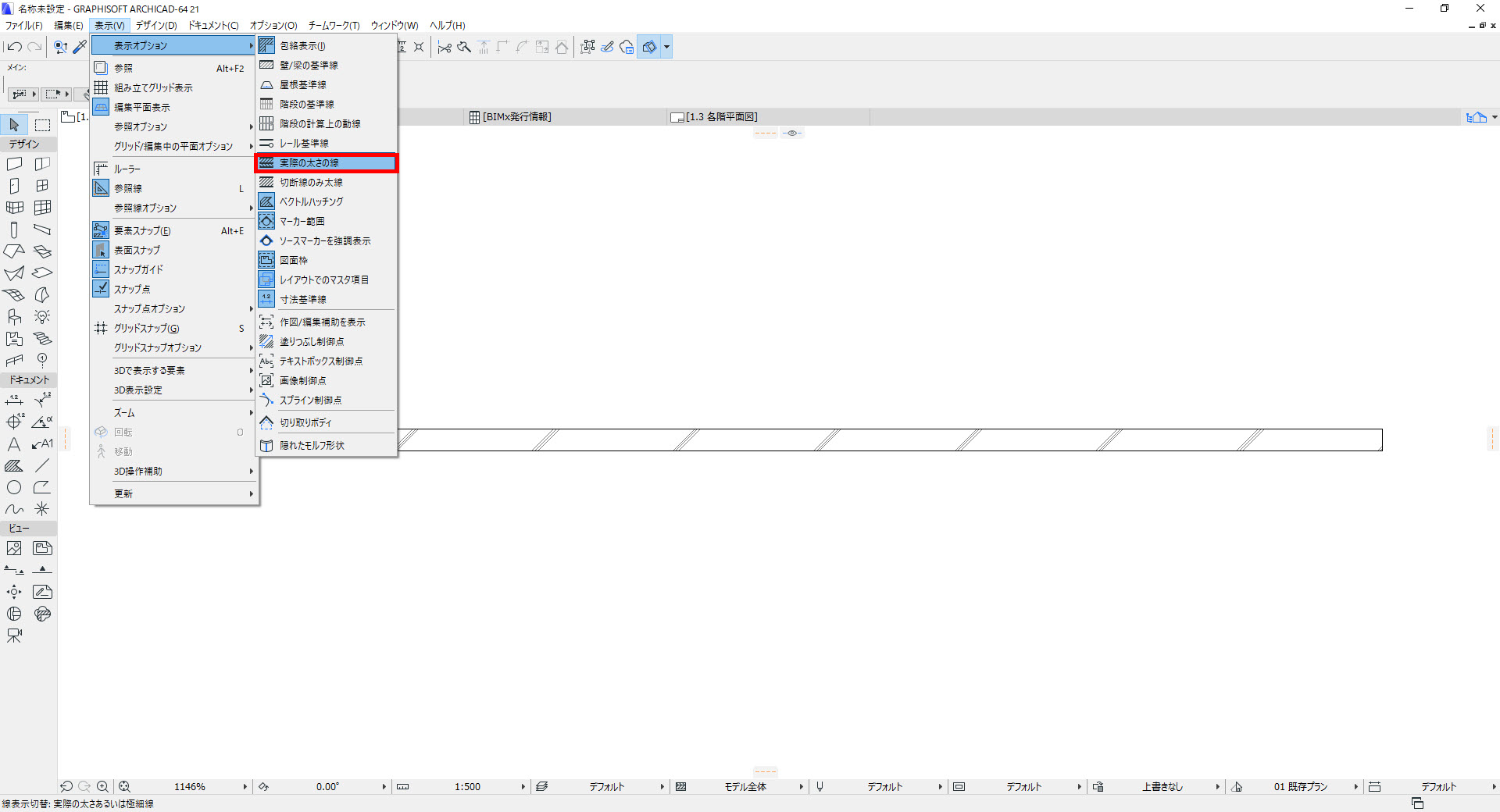Screen dimensions: 1500x812
Task: Toggle スナップ点 in View menu
Action: (x=174, y=289)
